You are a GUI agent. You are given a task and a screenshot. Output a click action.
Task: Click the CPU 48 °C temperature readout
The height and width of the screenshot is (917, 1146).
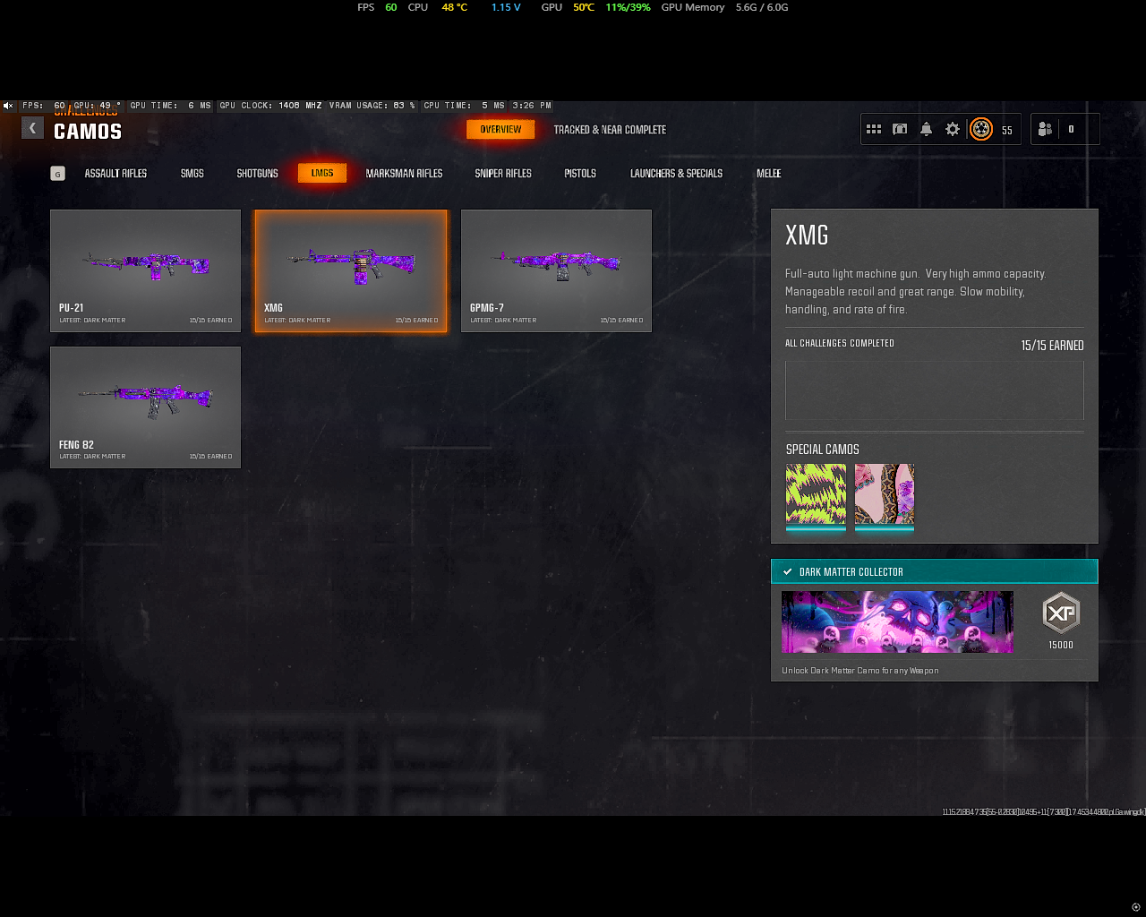pyautogui.click(x=437, y=7)
